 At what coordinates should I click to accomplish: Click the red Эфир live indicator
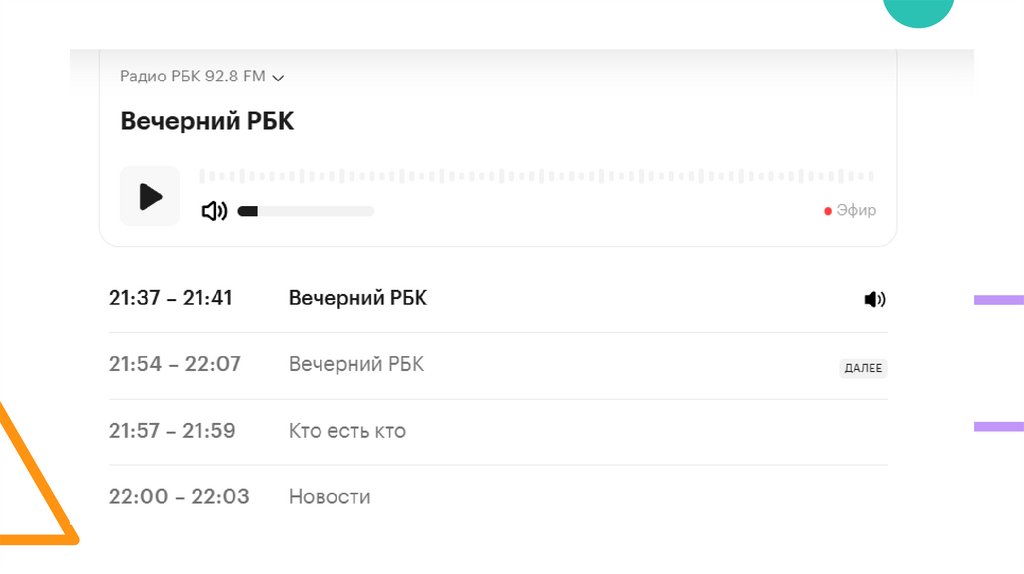(x=850, y=210)
